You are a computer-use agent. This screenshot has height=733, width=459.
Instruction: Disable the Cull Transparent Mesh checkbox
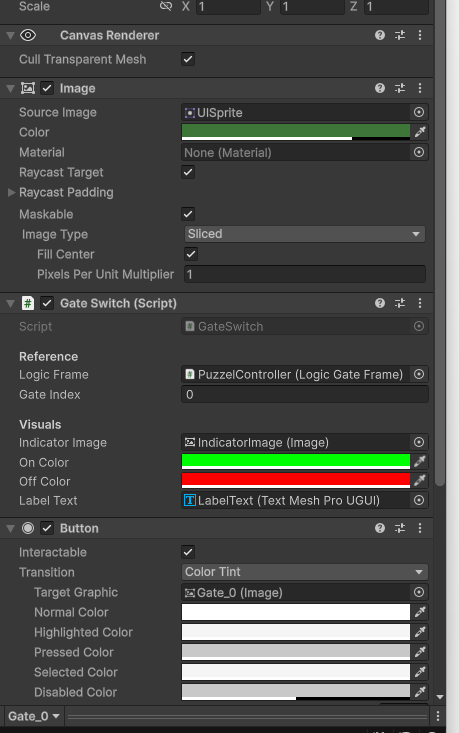coord(188,59)
